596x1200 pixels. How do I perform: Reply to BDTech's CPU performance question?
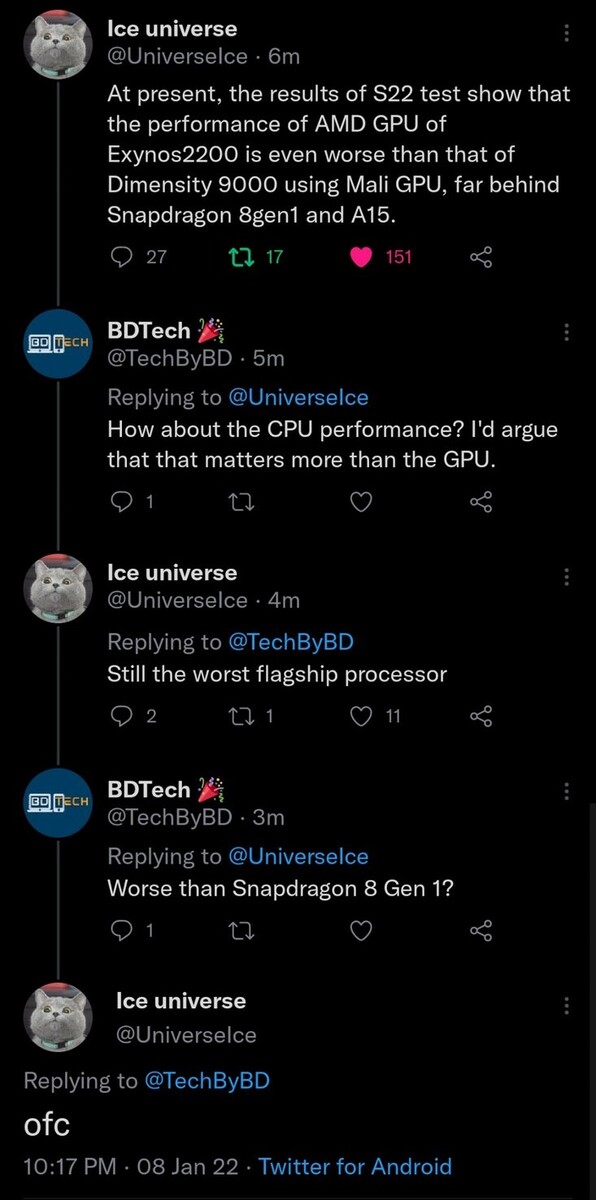click(x=123, y=502)
